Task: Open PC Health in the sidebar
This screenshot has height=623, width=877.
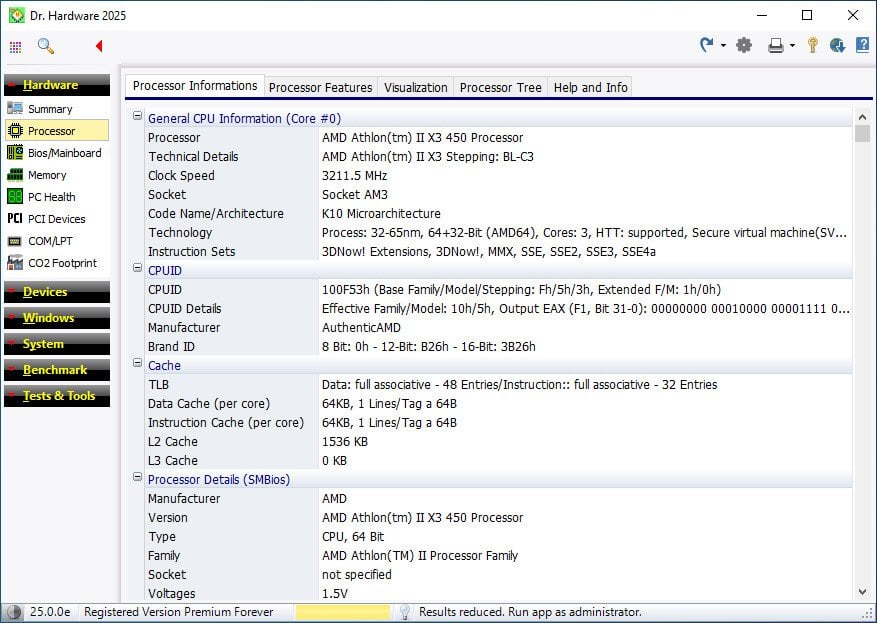Action: point(57,196)
